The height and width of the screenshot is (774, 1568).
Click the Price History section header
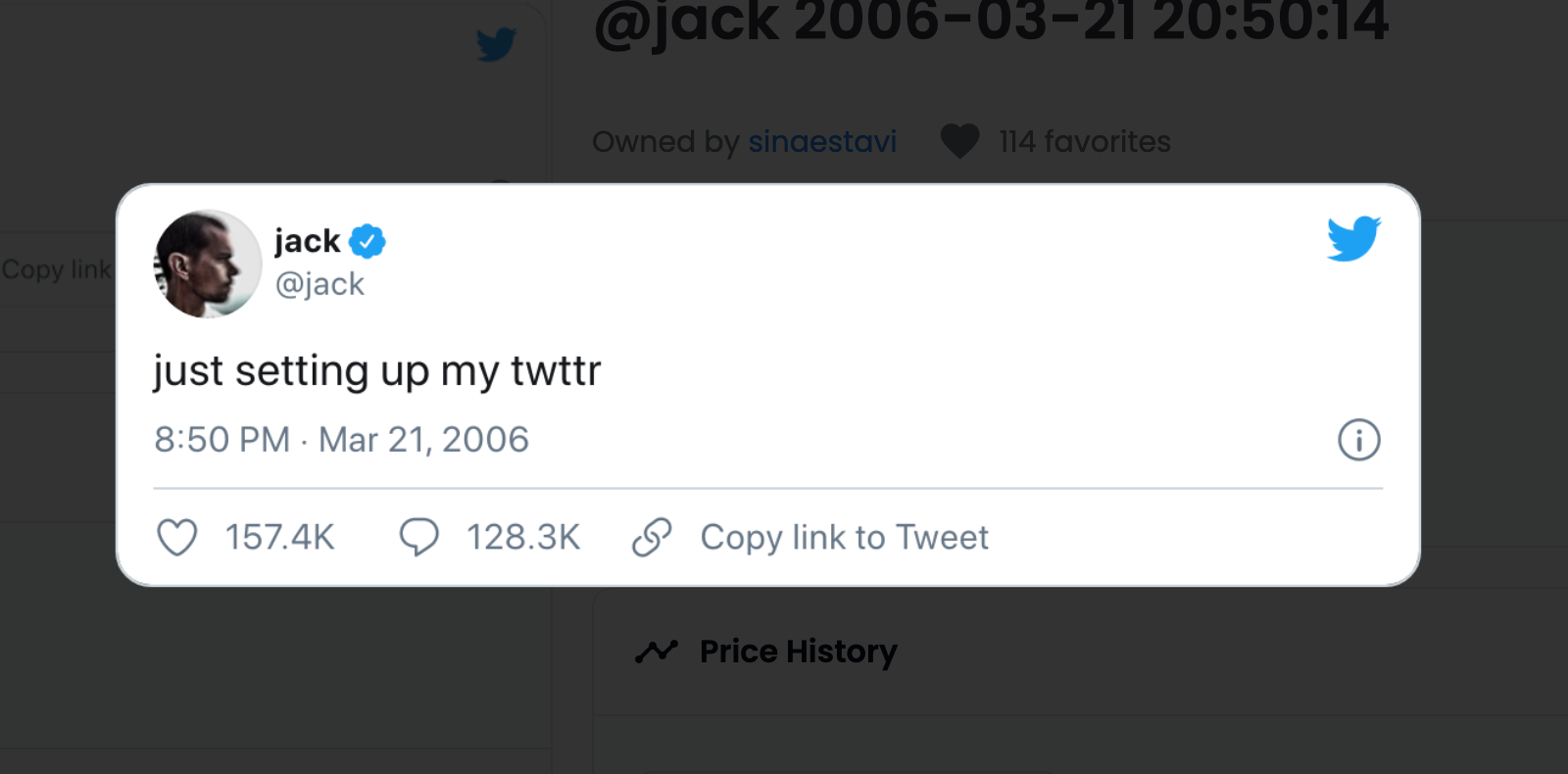tap(798, 651)
